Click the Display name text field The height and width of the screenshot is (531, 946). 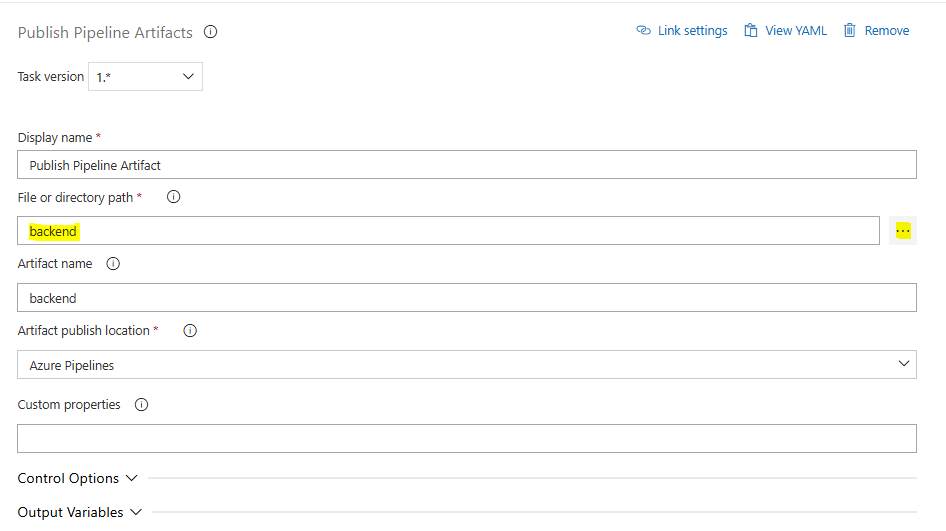[467, 165]
